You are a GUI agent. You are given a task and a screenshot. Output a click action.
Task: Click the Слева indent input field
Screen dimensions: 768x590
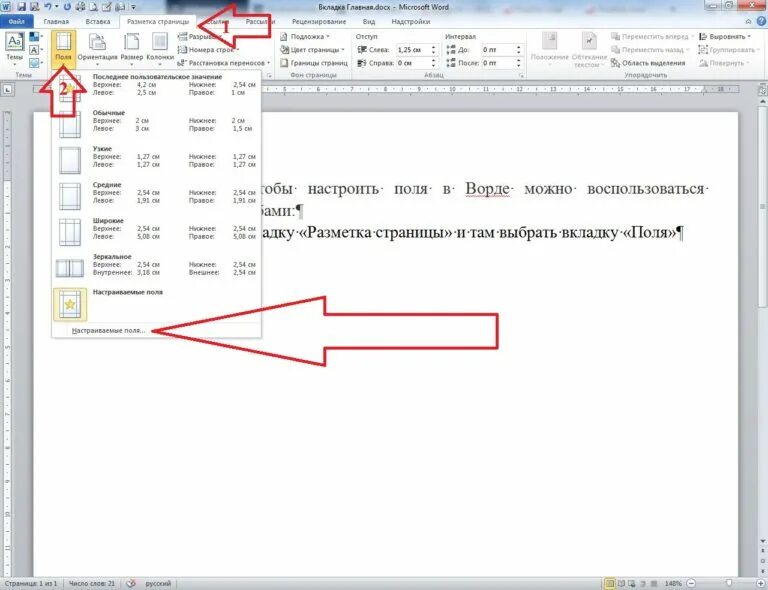(x=412, y=49)
